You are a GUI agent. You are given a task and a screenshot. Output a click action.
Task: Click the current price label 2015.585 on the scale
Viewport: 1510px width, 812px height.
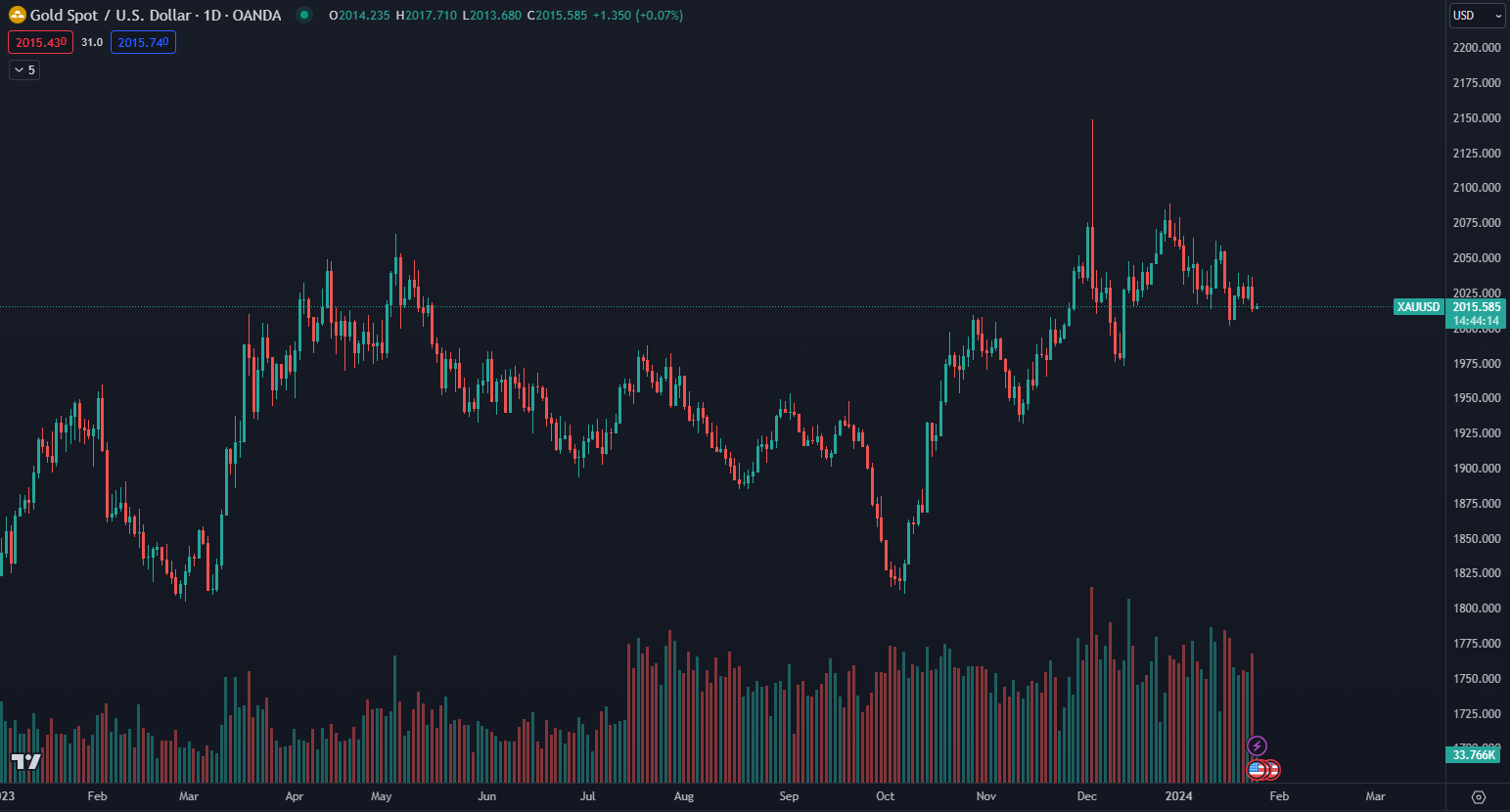[1477, 307]
